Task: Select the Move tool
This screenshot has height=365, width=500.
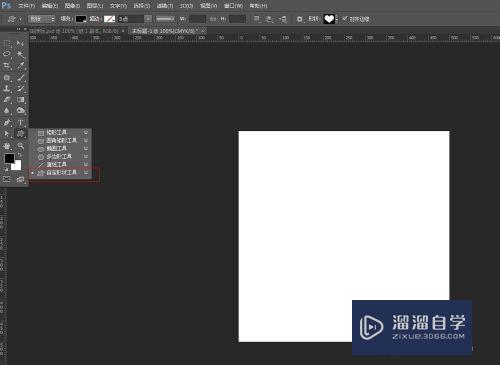Action: tap(20, 44)
